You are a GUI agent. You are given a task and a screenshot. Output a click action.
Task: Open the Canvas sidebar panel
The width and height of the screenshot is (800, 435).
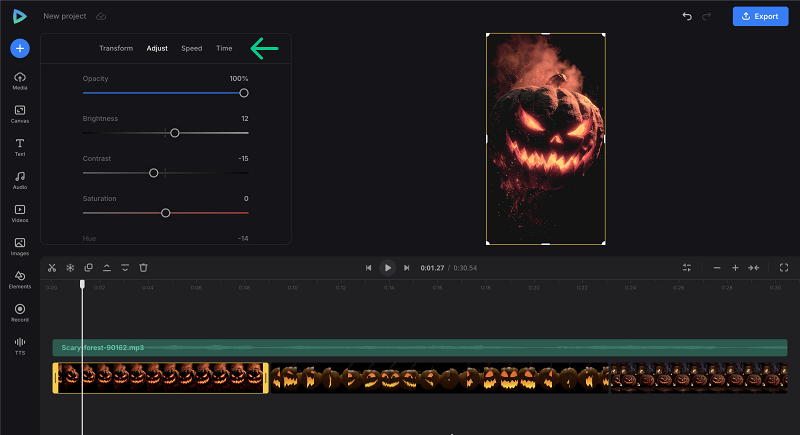[x=20, y=114]
